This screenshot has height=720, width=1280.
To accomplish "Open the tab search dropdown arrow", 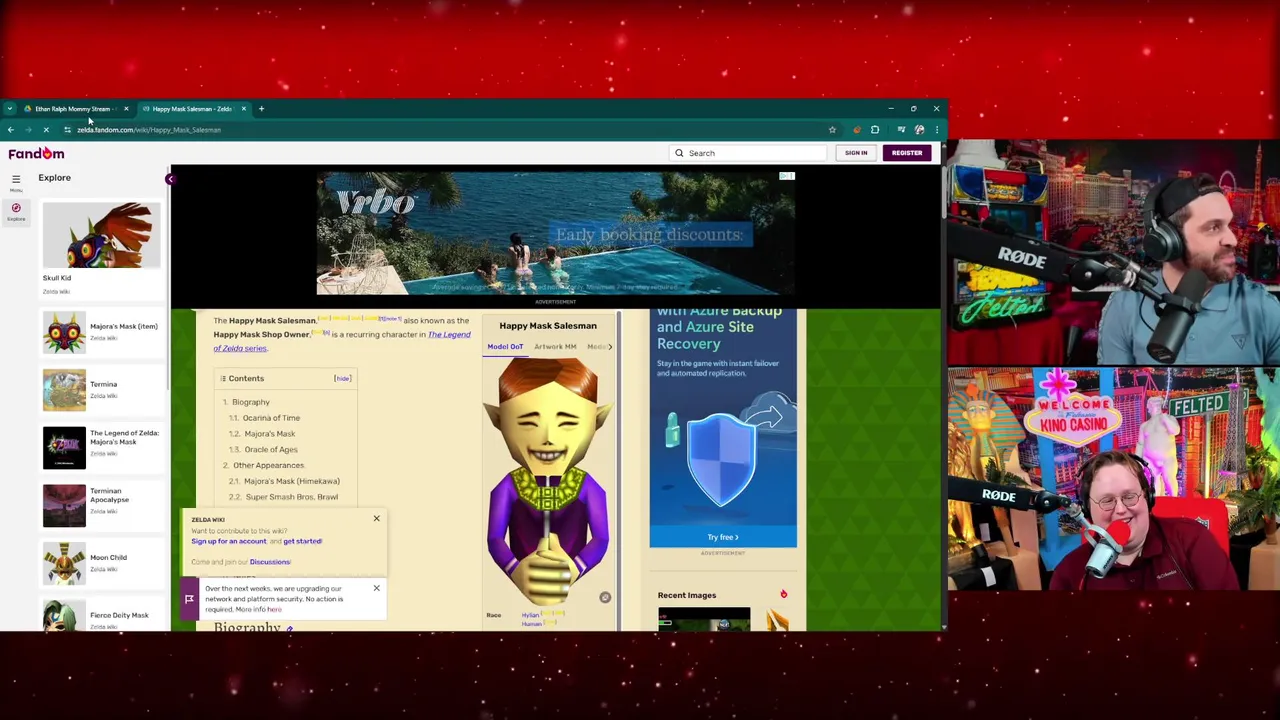I will (9, 109).
